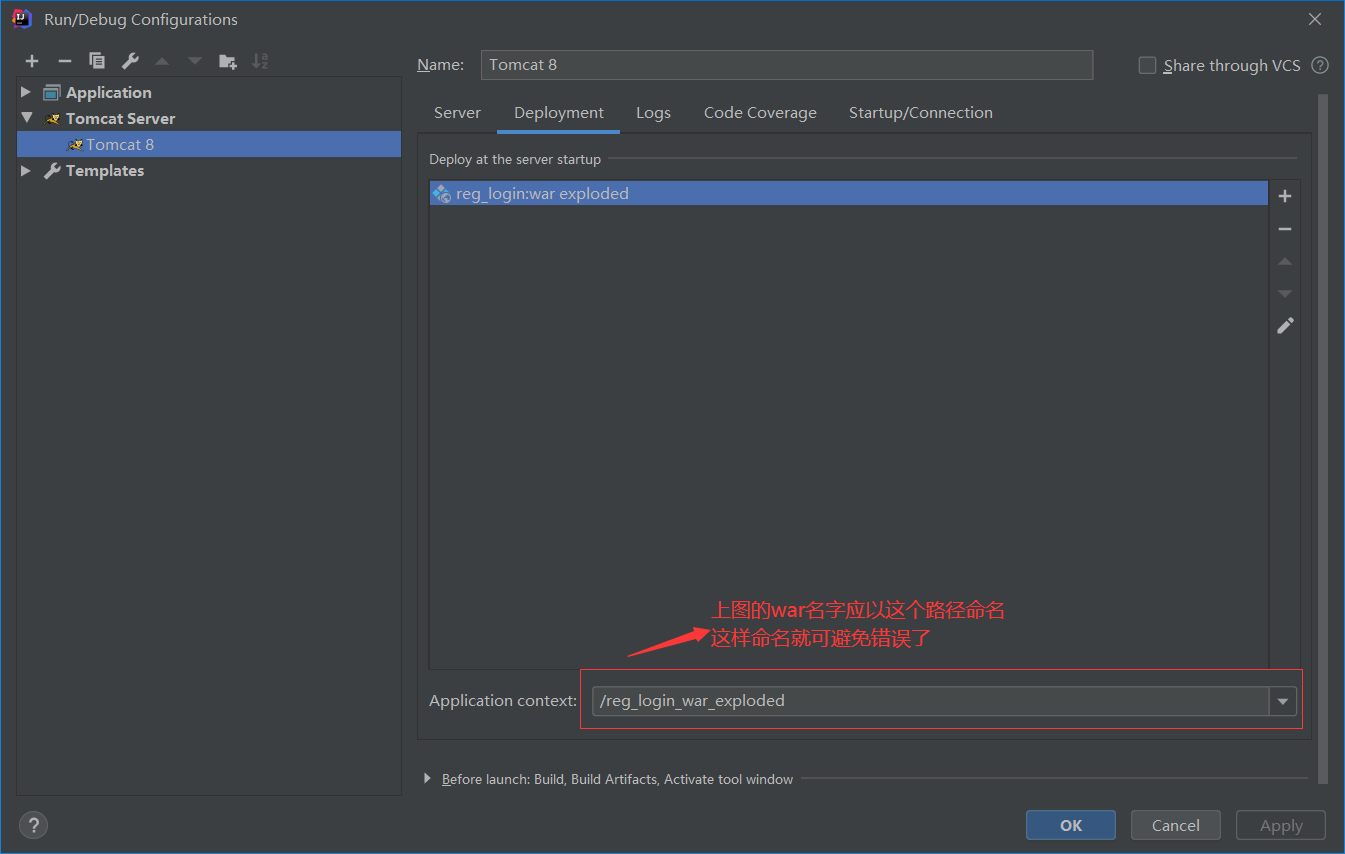The width and height of the screenshot is (1345, 854).
Task: Add artifact to deployment list
Action: [1285, 196]
